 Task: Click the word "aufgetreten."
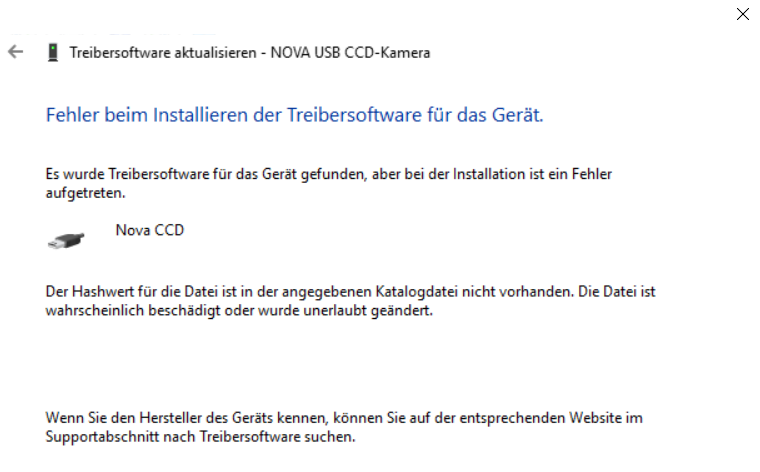click(85, 192)
